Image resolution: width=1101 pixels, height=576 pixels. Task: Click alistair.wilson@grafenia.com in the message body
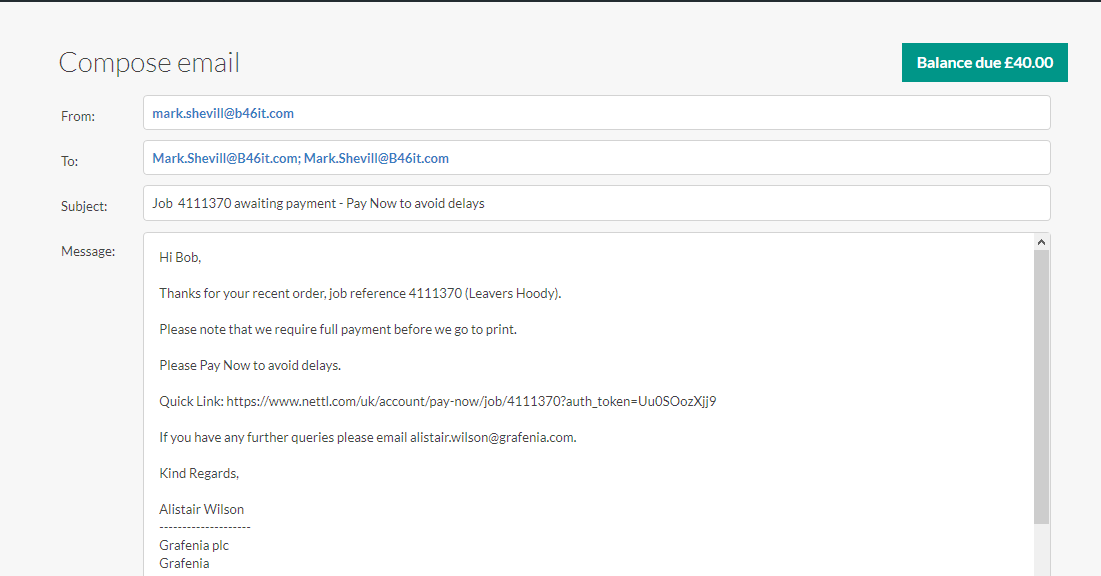click(492, 437)
